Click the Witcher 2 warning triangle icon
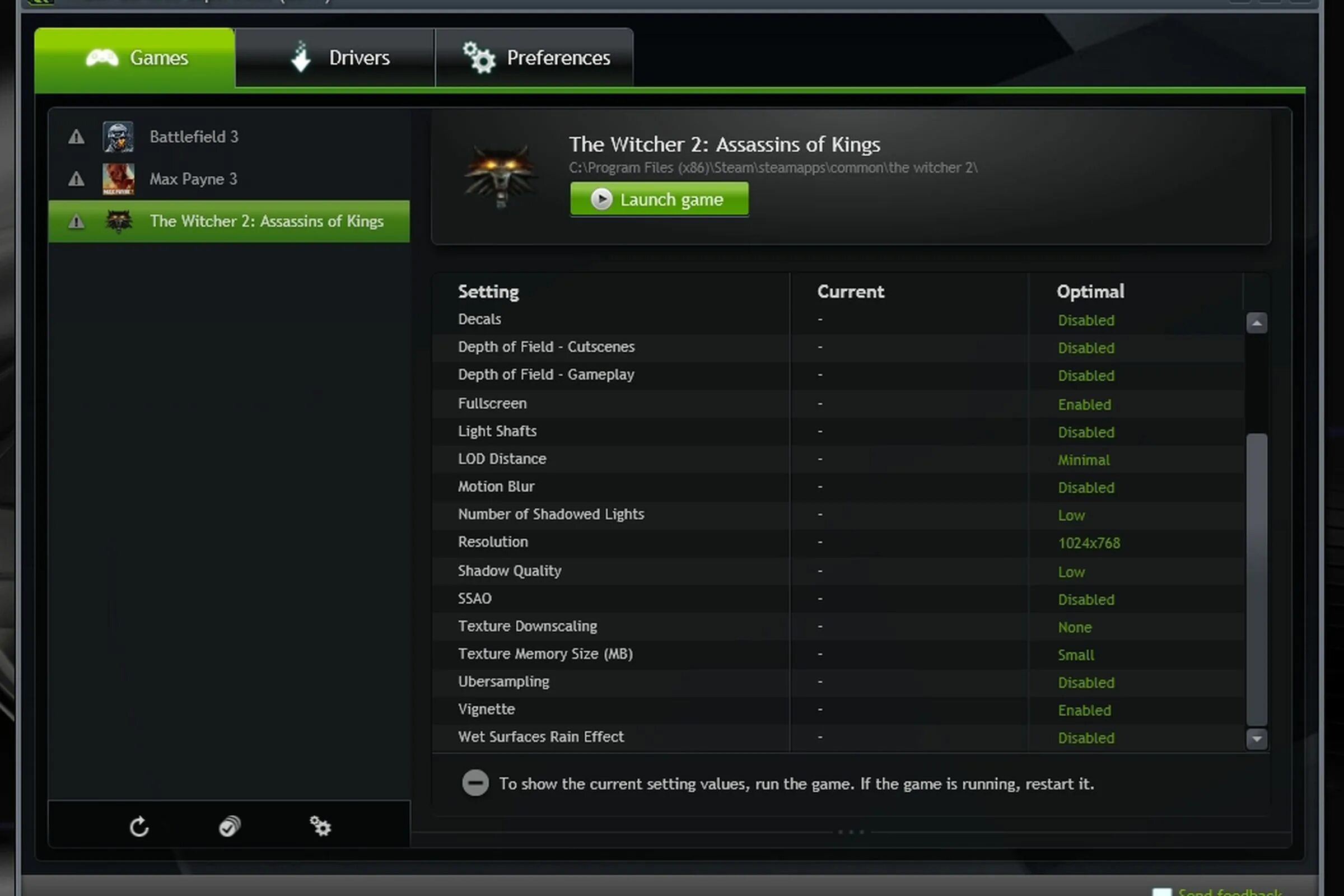Viewport: 1344px width, 896px height. point(76,221)
